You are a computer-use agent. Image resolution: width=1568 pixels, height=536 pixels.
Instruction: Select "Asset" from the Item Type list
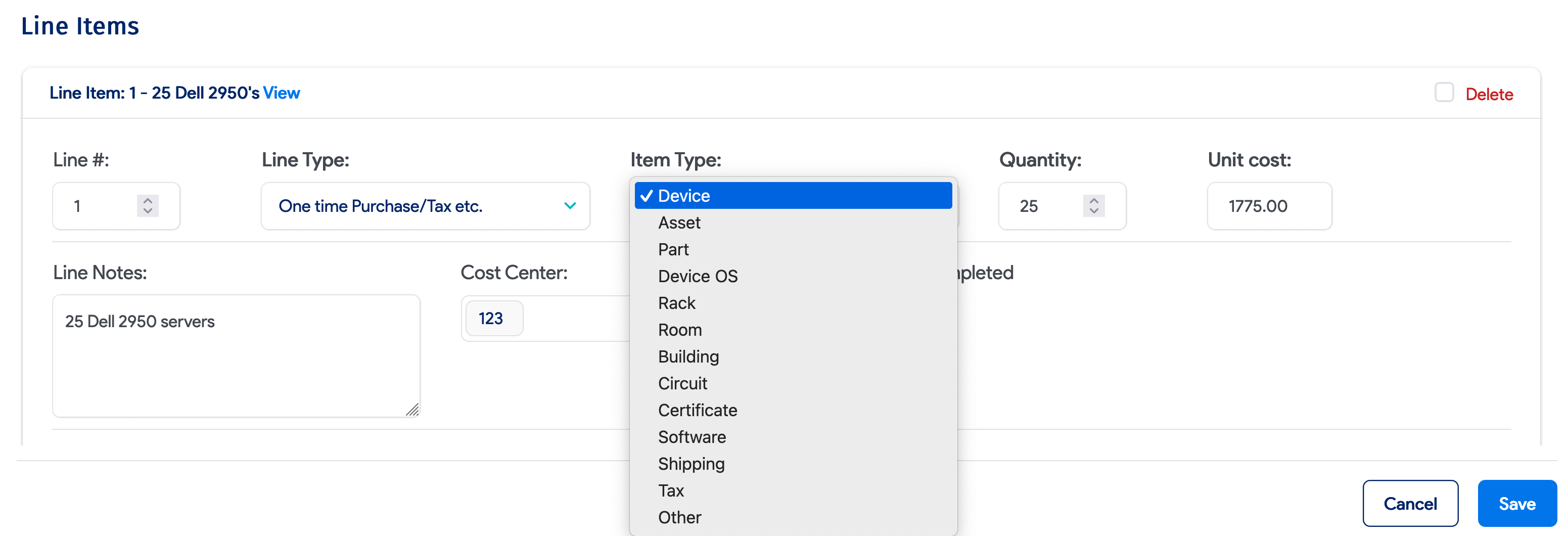tap(679, 222)
